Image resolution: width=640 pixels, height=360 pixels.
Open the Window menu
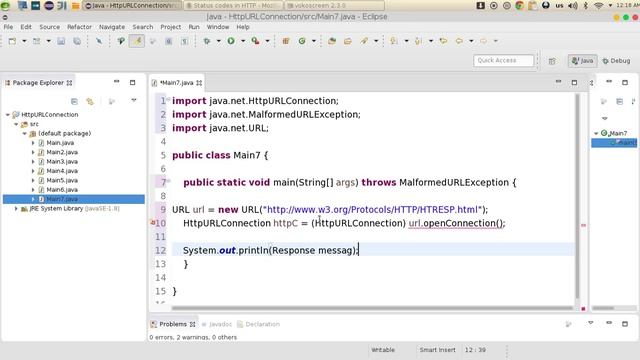click(218, 27)
